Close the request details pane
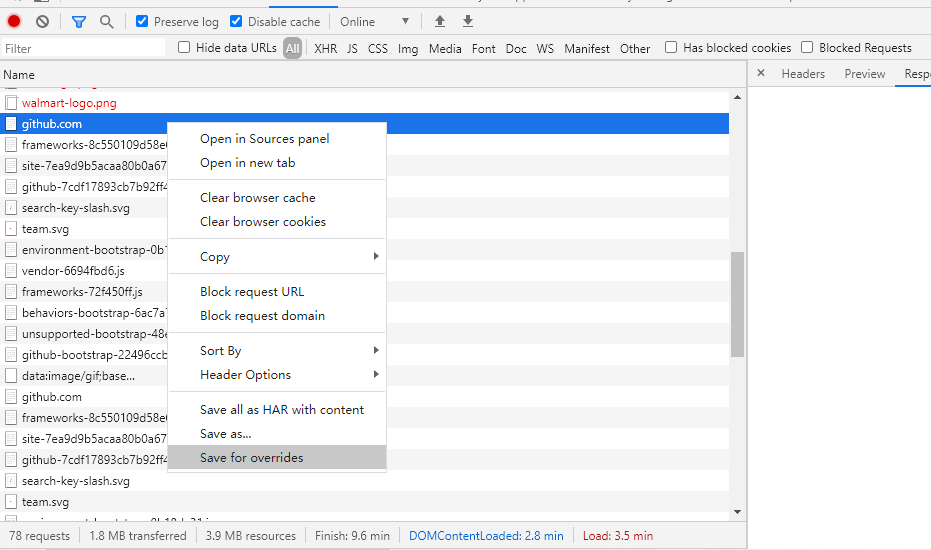This screenshot has width=931, height=550. tap(761, 73)
